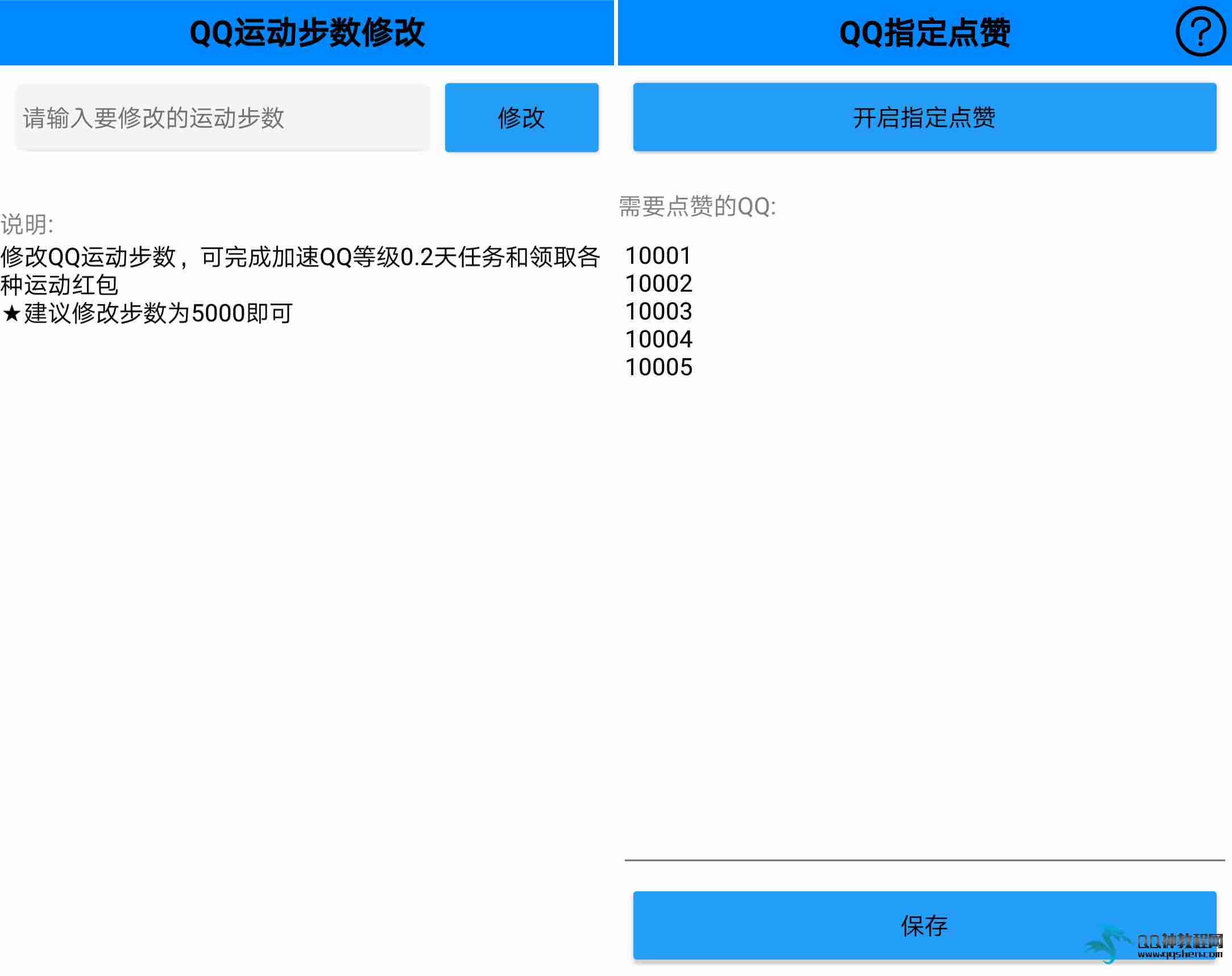Click the 开启指定点赞 button
This screenshot has width=1232, height=976.
point(924,118)
